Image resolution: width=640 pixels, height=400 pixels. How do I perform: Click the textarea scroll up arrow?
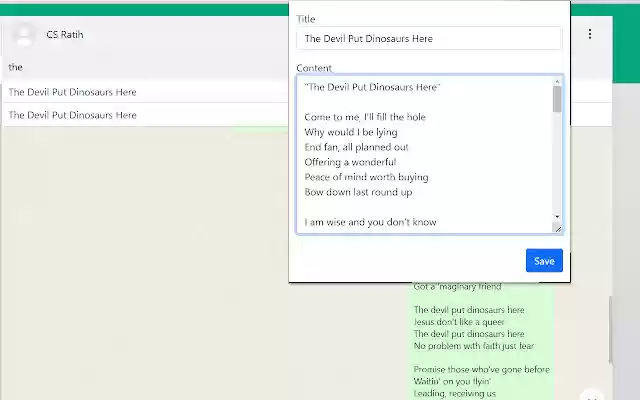coord(557,82)
